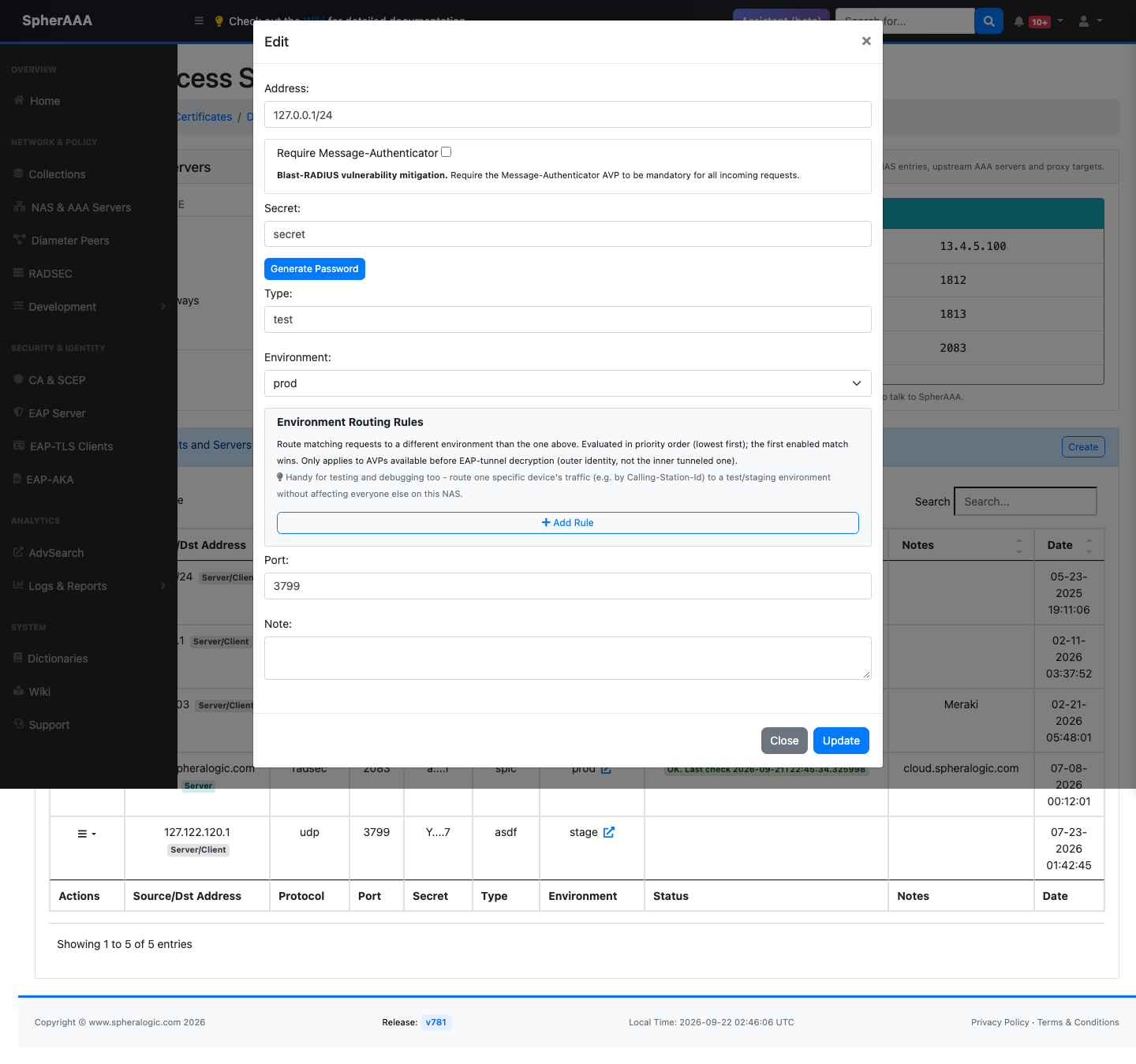Open the Wiki sidebar item
The height and width of the screenshot is (1064, 1136).
pyautogui.click(x=39, y=692)
